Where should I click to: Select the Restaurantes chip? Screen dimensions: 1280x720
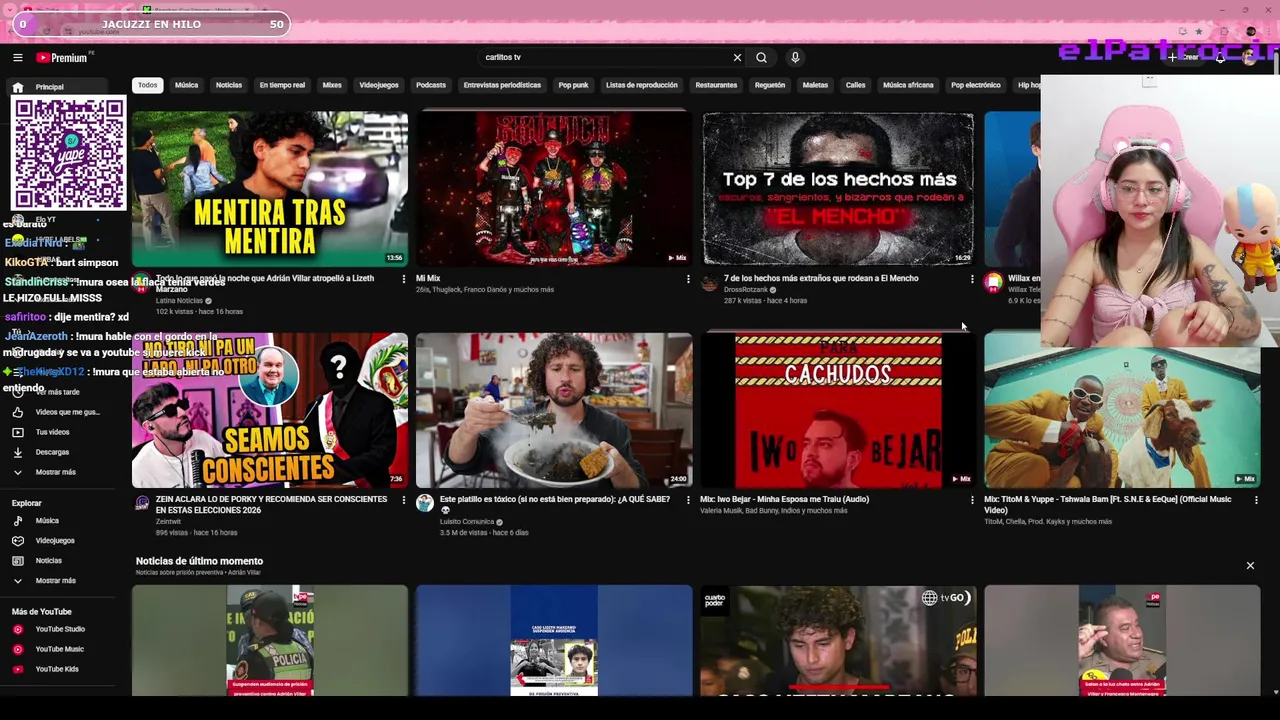coord(716,85)
